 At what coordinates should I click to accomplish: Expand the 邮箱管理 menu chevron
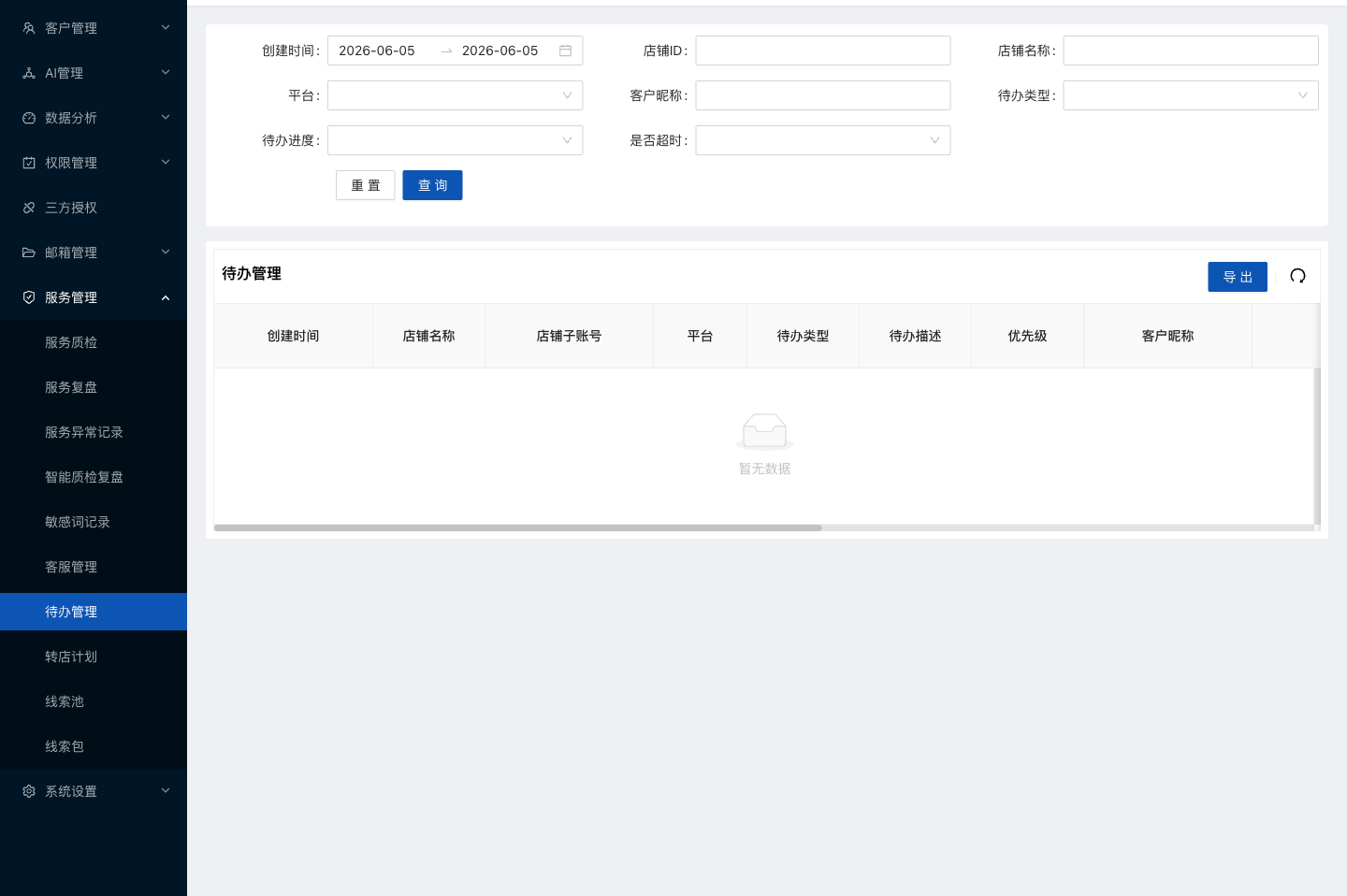pyautogui.click(x=166, y=253)
